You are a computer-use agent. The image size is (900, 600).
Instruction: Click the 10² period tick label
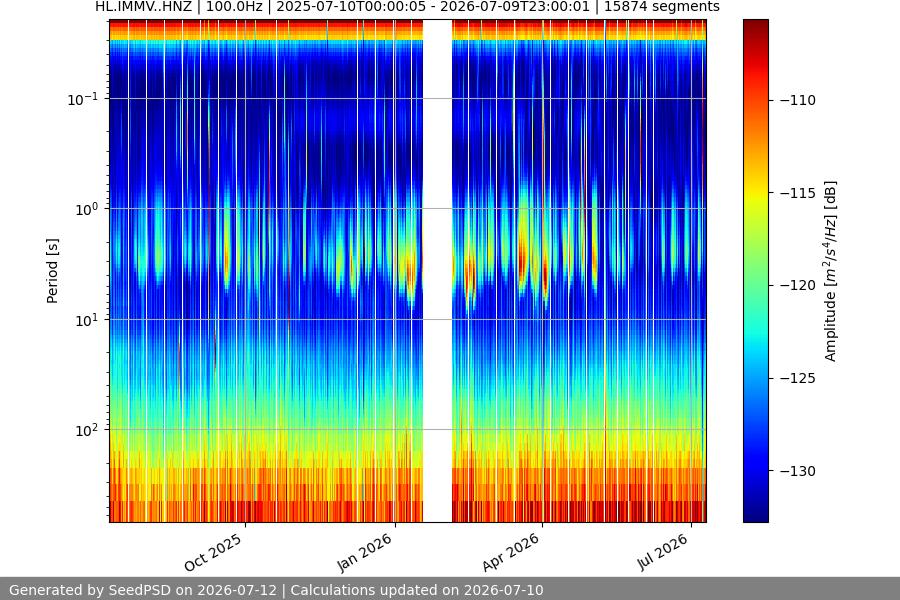86,430
